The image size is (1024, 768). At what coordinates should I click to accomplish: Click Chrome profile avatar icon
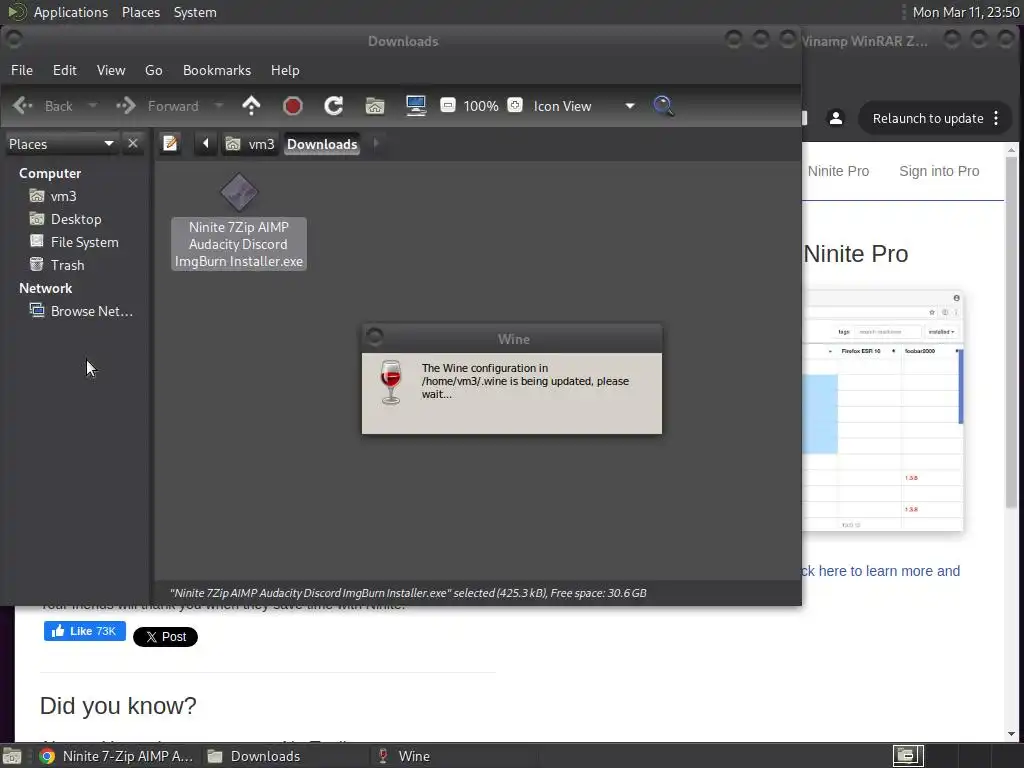(x=835, y=118)
